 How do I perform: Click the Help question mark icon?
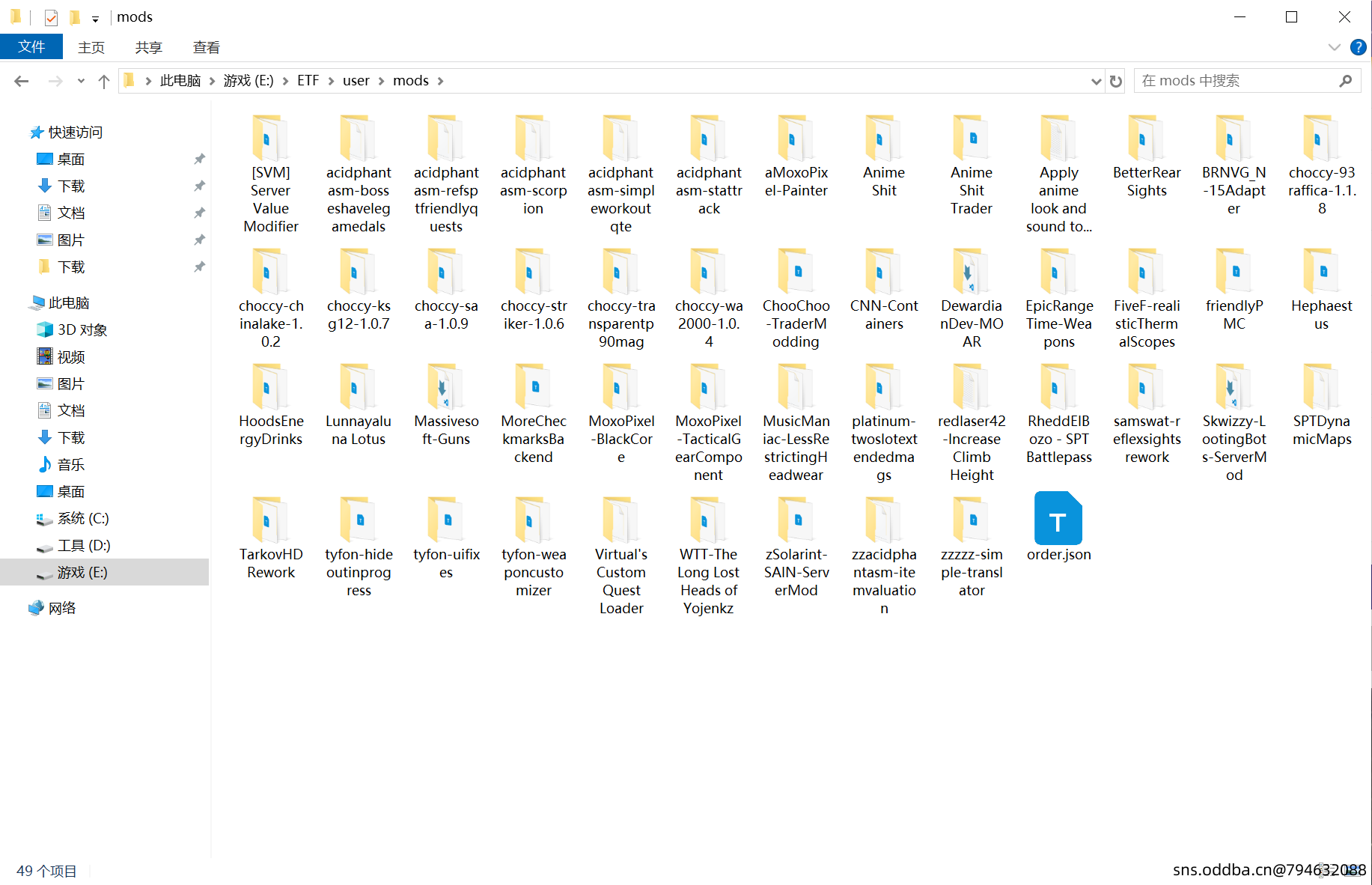[x=1358, y=47]
